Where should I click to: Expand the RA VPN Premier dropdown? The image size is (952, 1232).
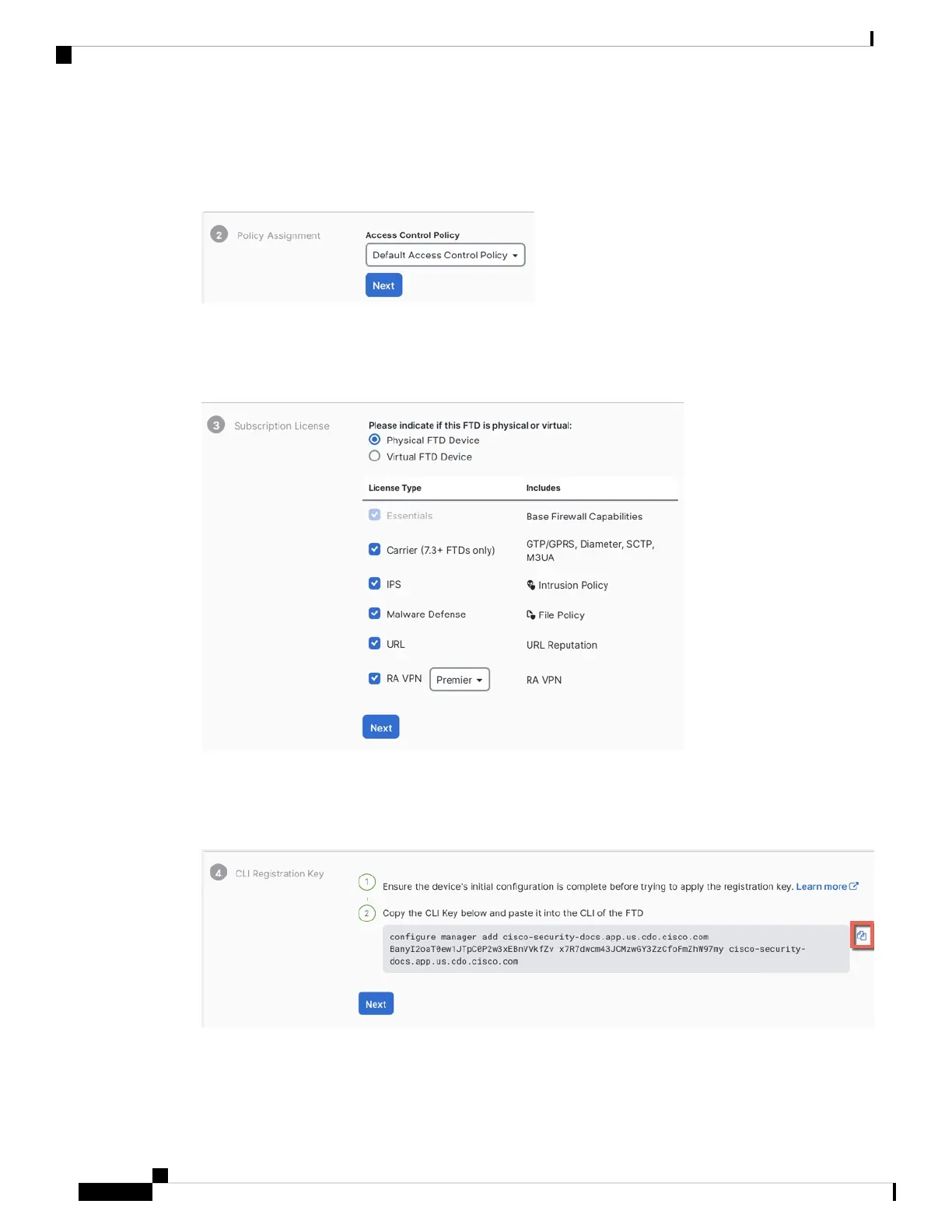coord(460,679)
